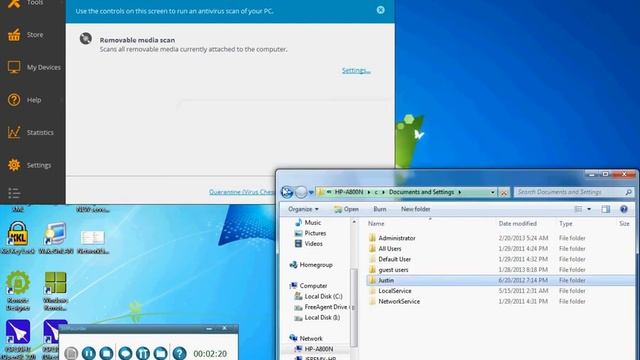Select the Justin folder row
The height and width of the screenshot is (360, 640).
click(501, 280)
